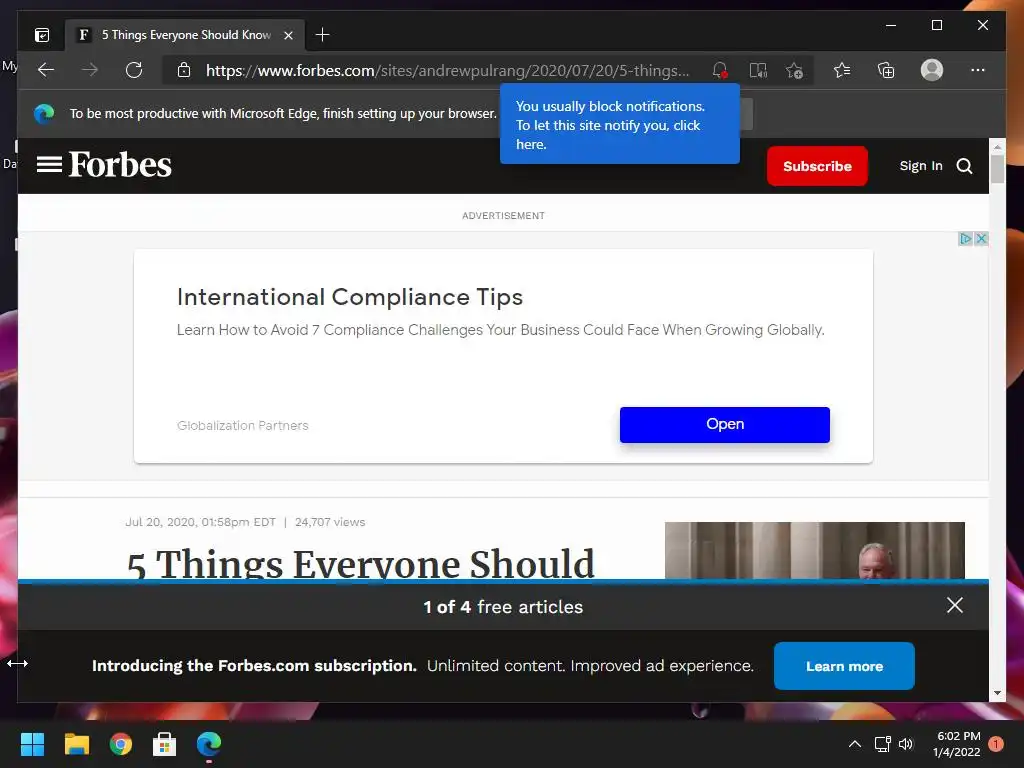Click the red Subscribe button
The height and width of the screenshot is (768, 1024).
tap(817, 166)
